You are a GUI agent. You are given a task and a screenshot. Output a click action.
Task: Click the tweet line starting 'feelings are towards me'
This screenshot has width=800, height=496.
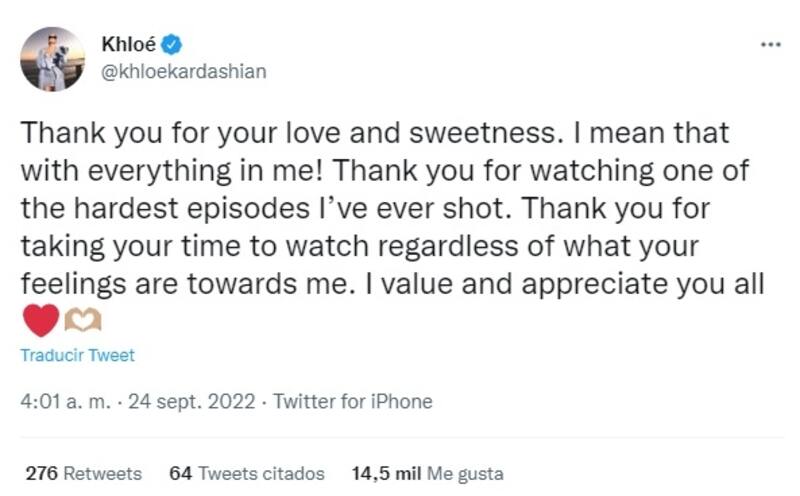tap(392, 284)
